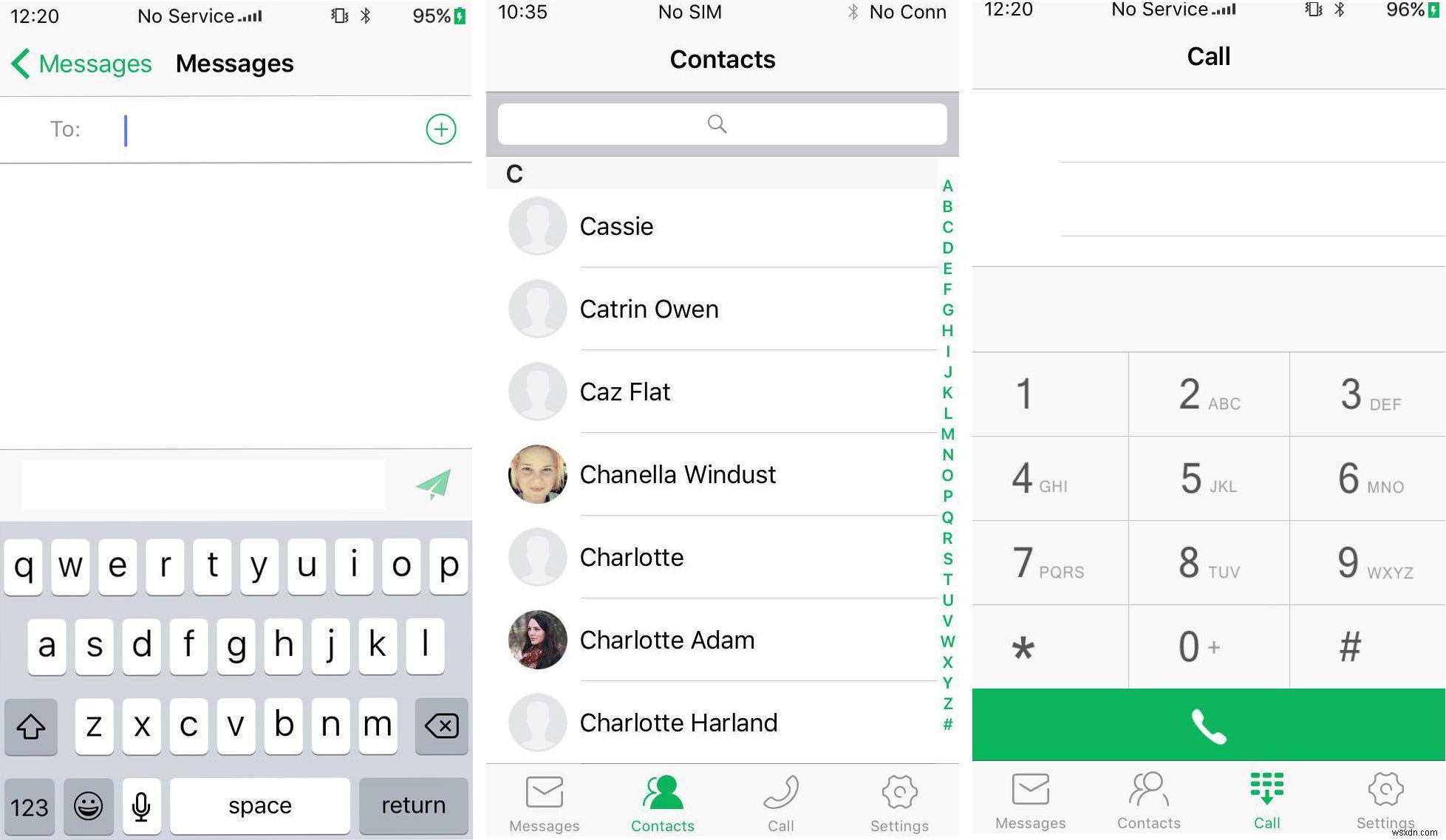Tap the hash key on dialpad
The width and height of the screenshot is (1446, 840).
[x=1349, y=646]
